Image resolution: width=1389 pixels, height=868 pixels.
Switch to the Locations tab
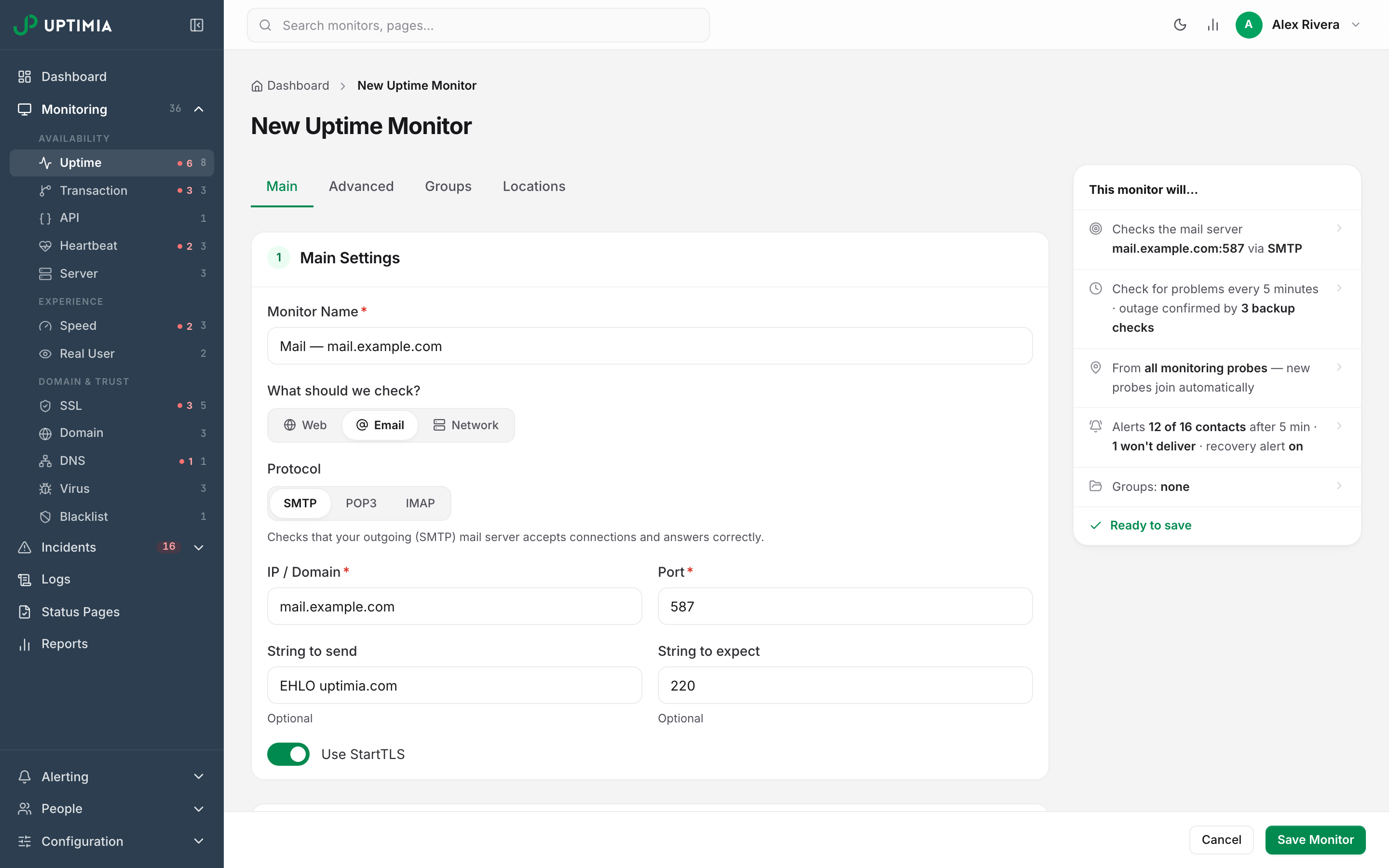point(534,187)
